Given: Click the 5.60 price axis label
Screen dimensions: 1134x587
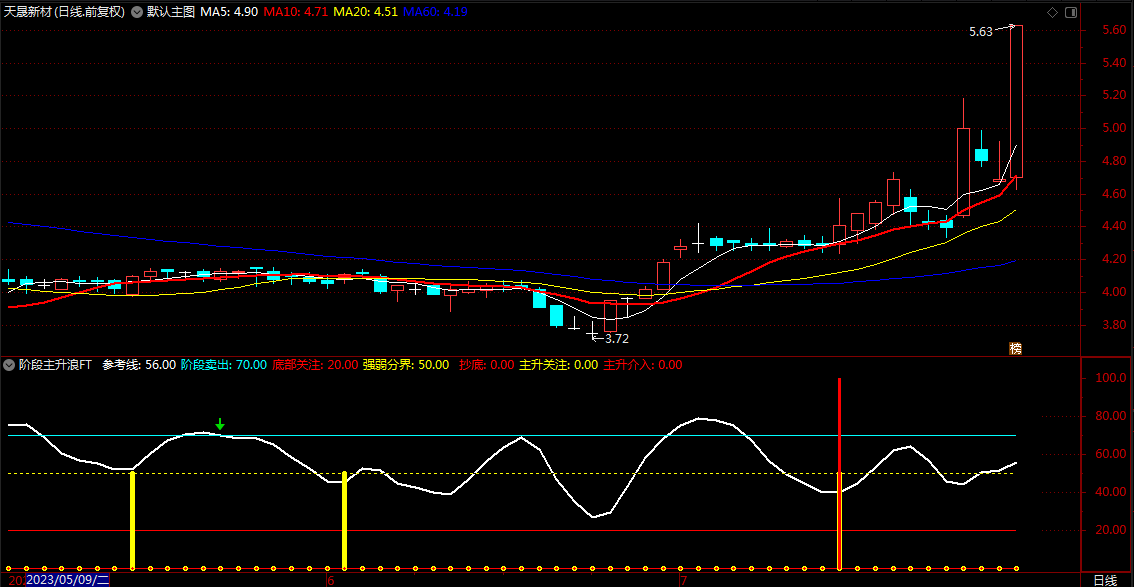Looking at the screenshot, I should click(1114, 30).
